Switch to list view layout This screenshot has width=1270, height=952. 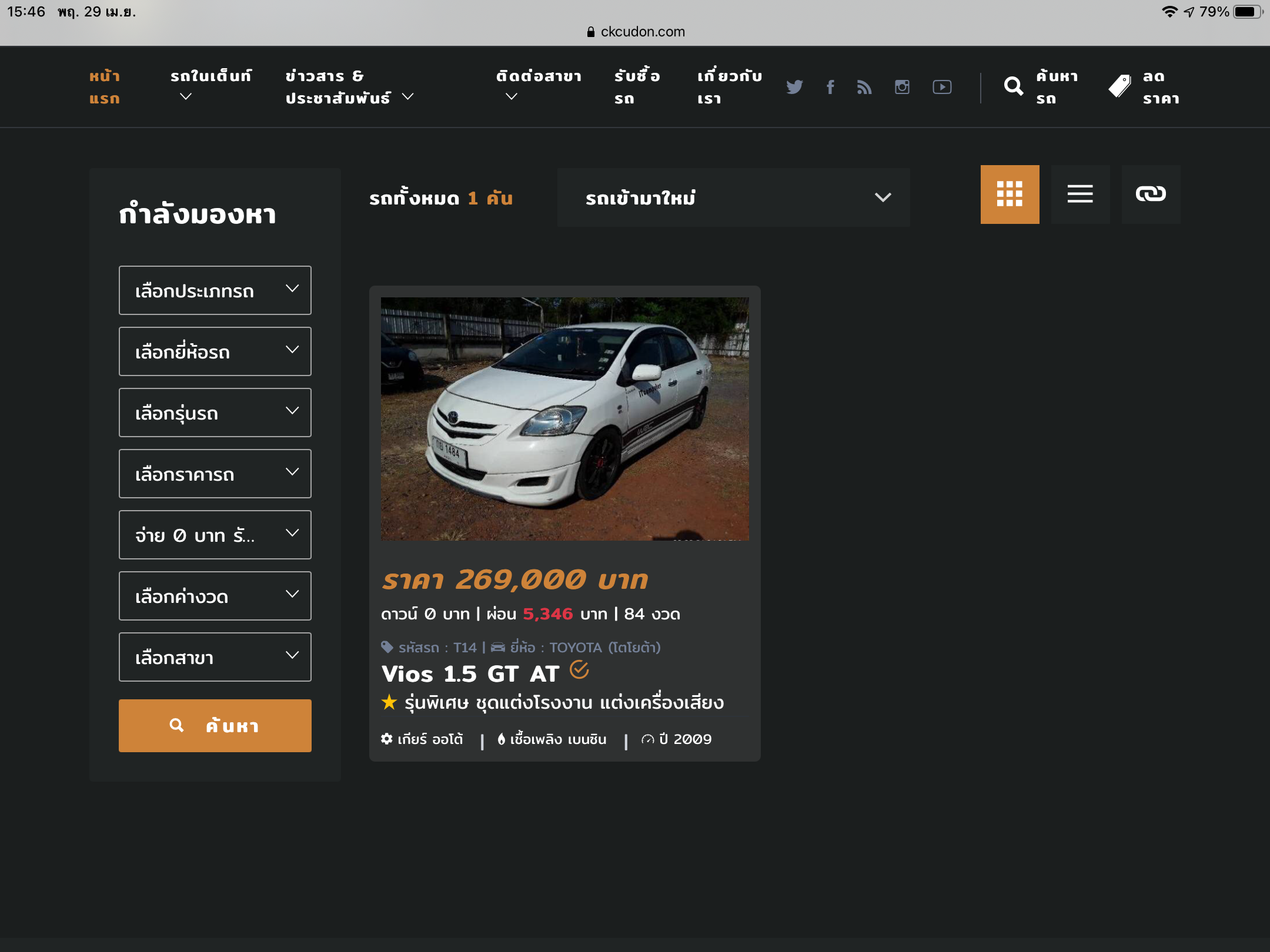(x=1080, y=194)
